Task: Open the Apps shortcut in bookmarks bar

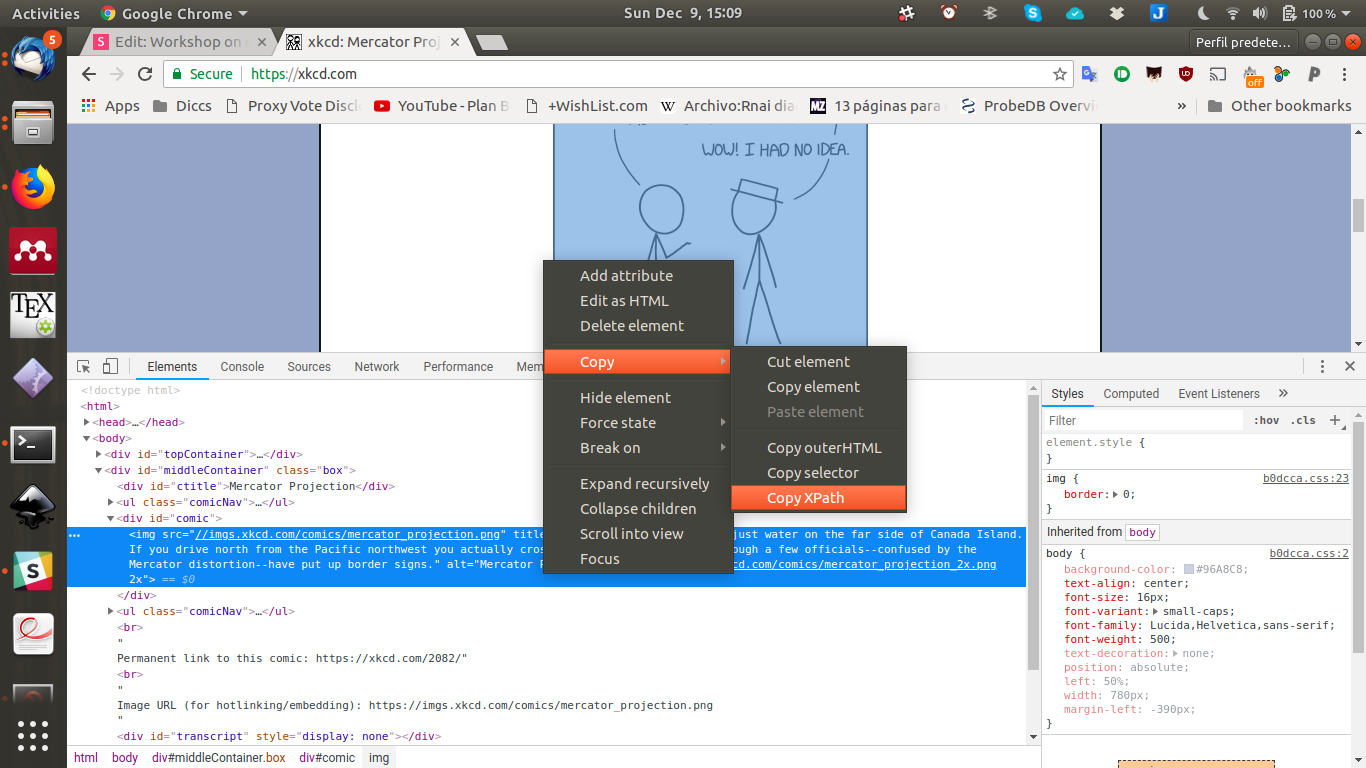Action: (110, 106)
